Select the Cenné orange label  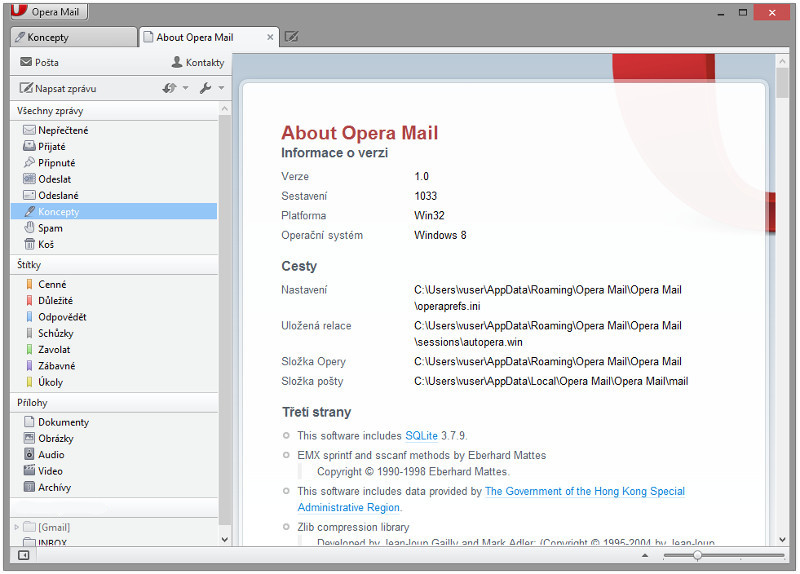[x=114, y=284]
